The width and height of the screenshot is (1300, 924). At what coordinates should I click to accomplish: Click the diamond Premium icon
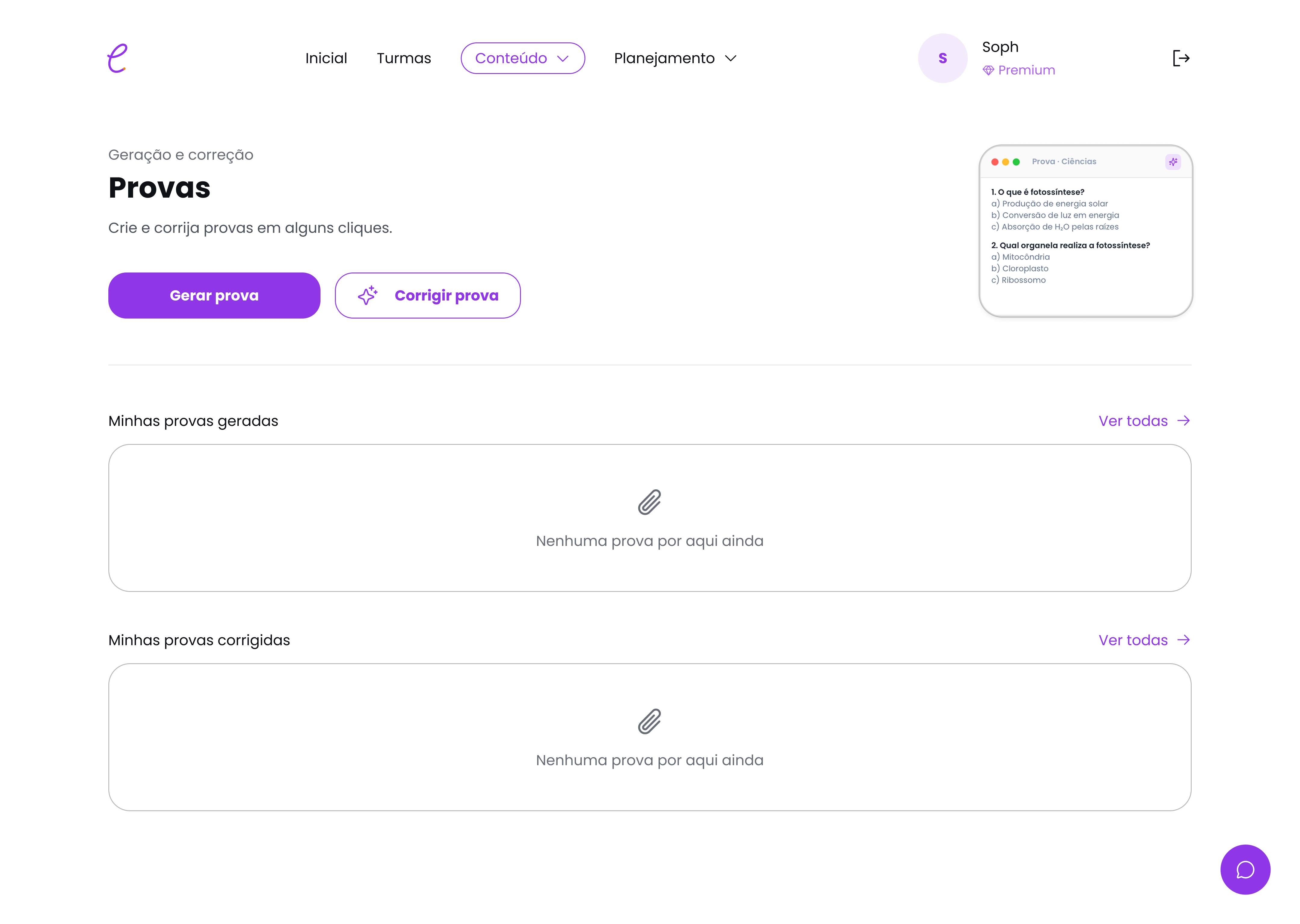pyautogui.click(x=988, y=71)
